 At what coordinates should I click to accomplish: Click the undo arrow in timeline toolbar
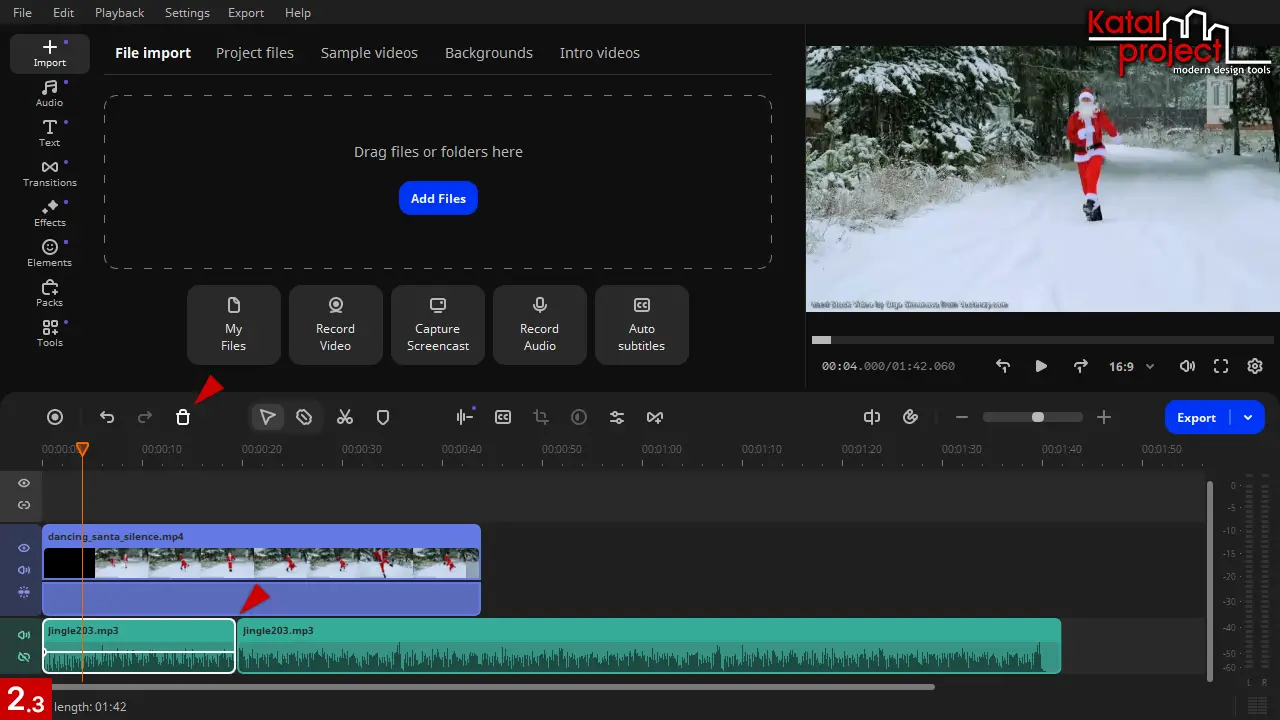coord(107,417)
